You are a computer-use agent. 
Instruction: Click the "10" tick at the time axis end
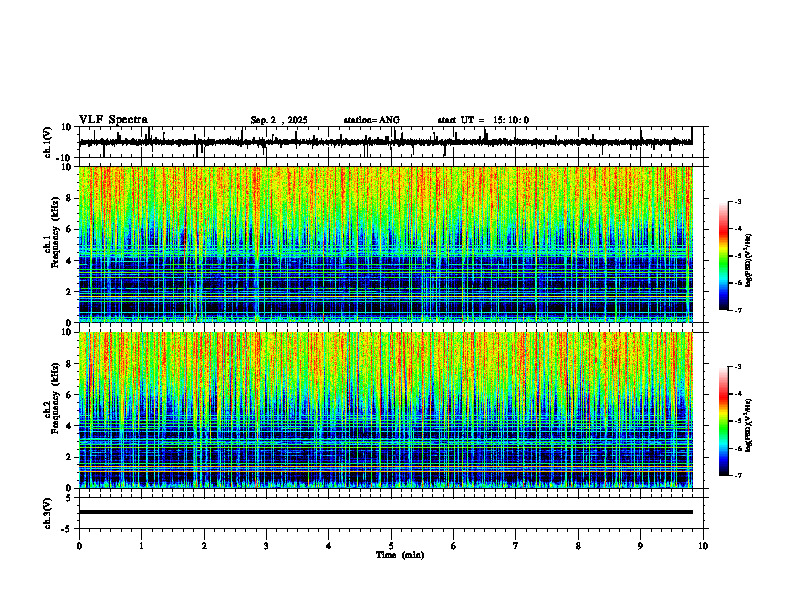click(x=703, y=546)
